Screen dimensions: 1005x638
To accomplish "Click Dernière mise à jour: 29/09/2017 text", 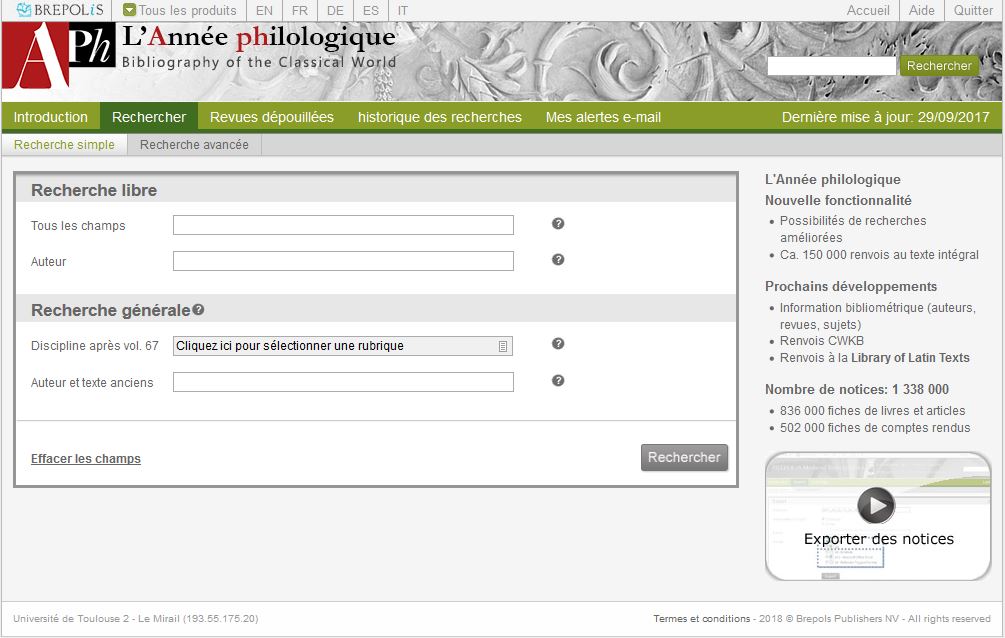I will coord(885,117).
